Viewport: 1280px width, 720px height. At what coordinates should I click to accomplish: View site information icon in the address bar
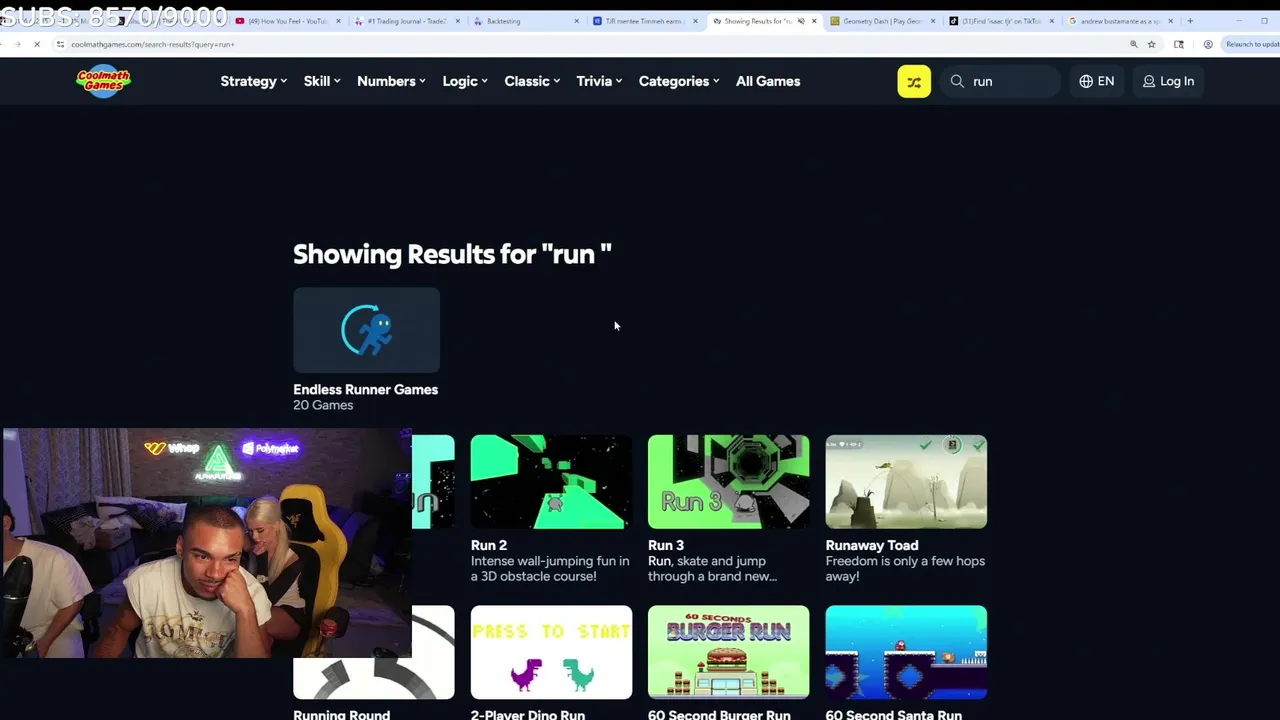[x=60, y=44]
